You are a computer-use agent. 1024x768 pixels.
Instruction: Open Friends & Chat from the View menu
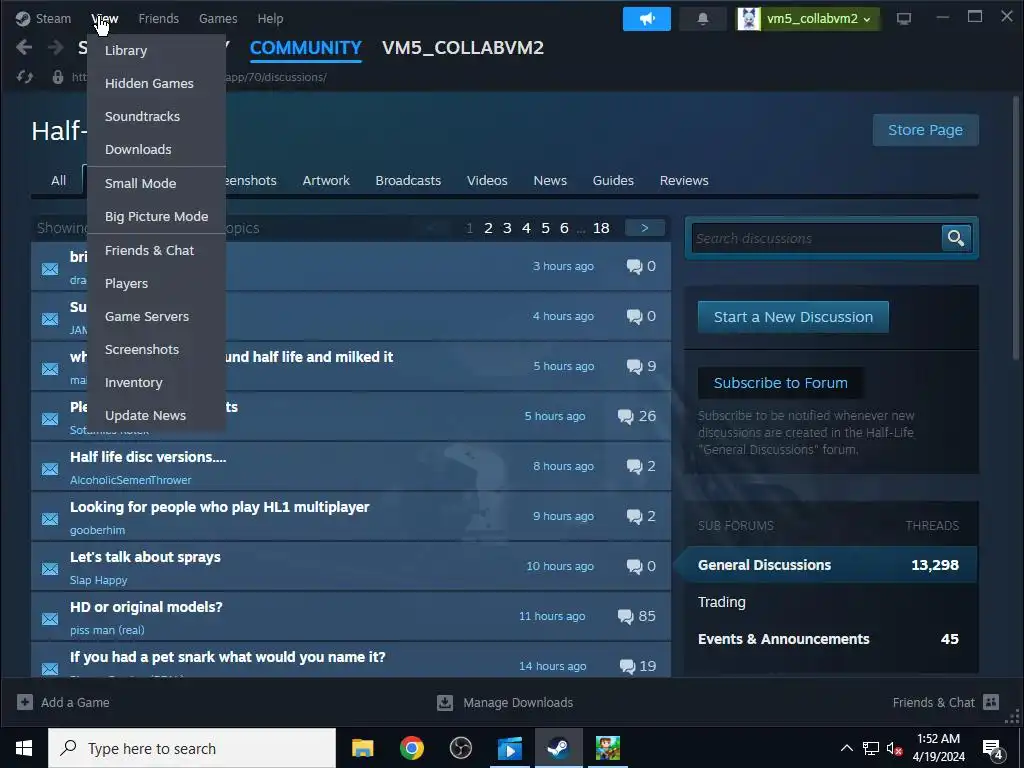click(157, 251)
